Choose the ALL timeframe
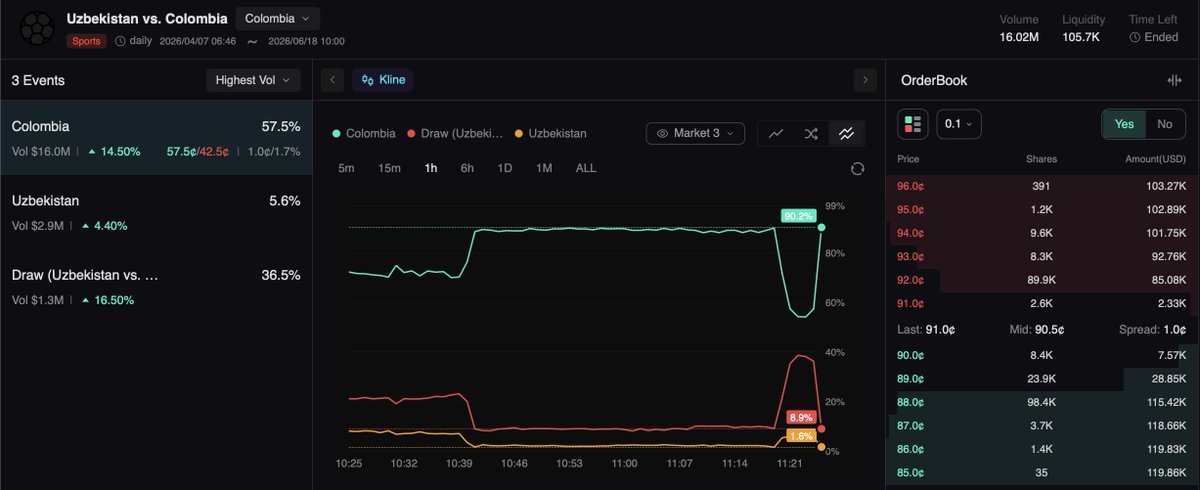Image resolution: width=1200 pixels, height=490 pixels. 586,168
